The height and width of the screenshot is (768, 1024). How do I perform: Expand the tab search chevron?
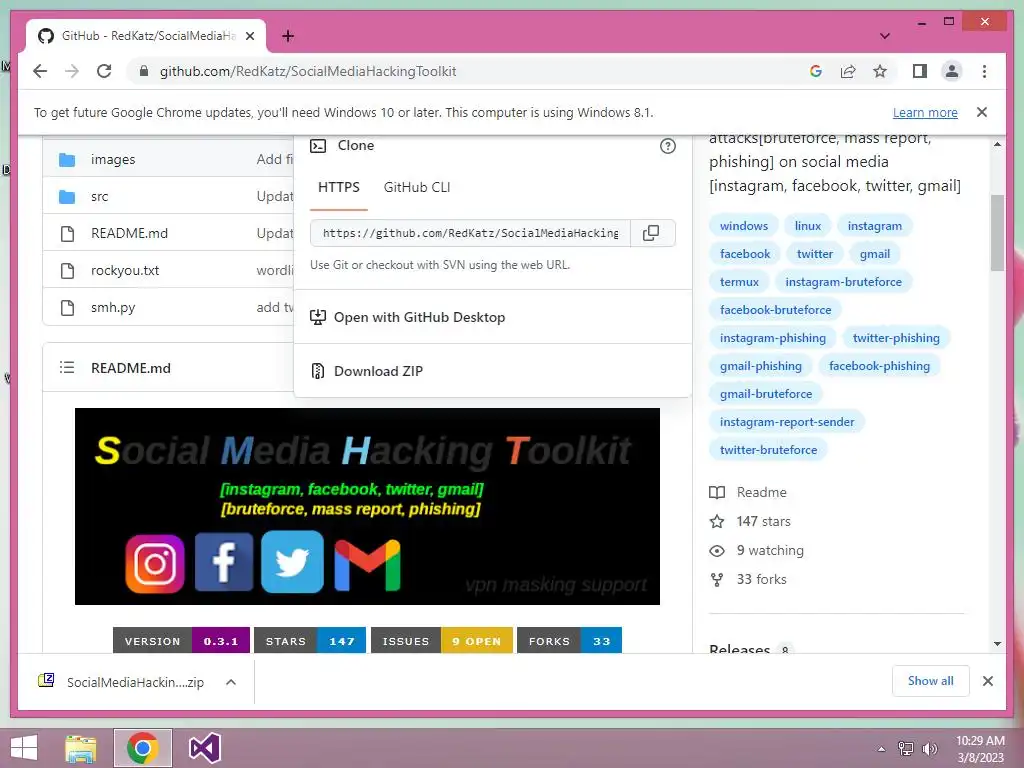(885, 36)
